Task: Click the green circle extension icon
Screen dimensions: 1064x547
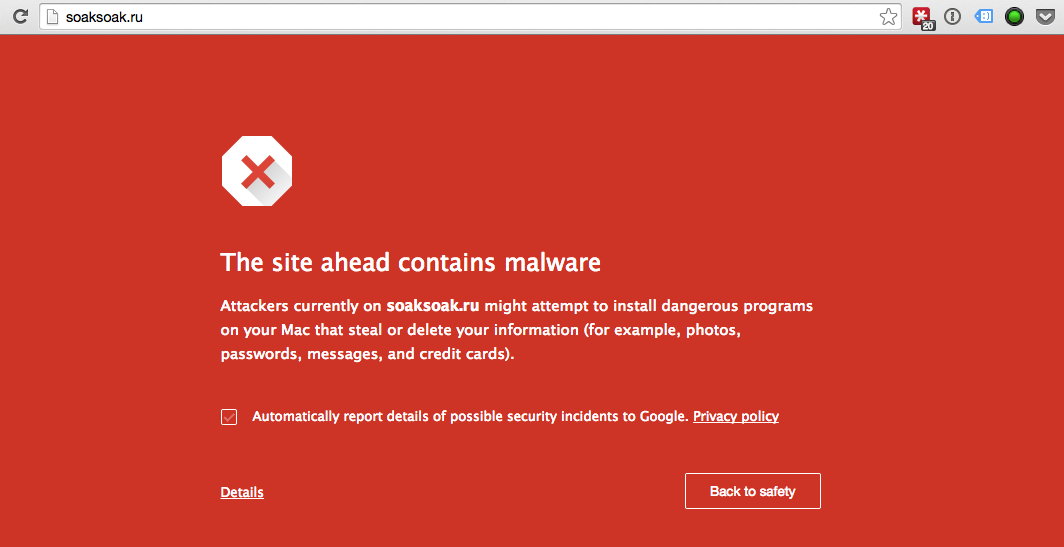Action: click(x=1015, y=17)
